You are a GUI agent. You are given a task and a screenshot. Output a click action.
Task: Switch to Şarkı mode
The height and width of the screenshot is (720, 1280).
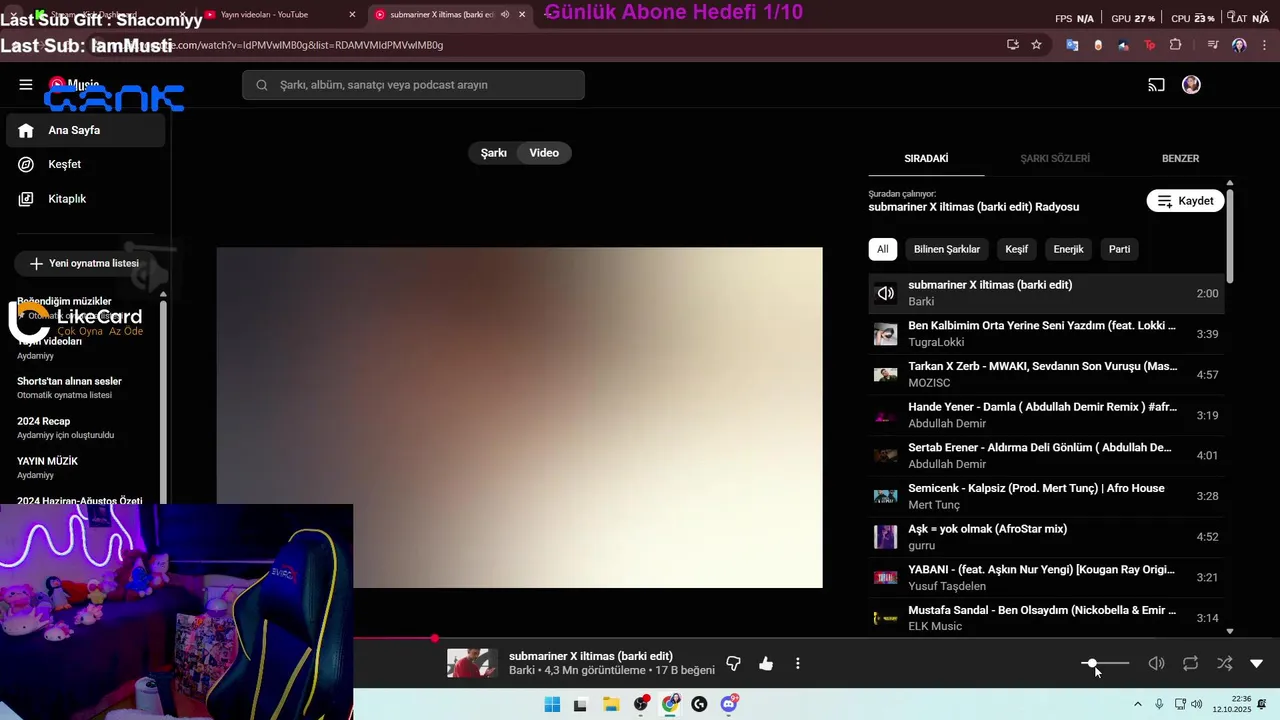pyautogui.click(x=494, y=153)
